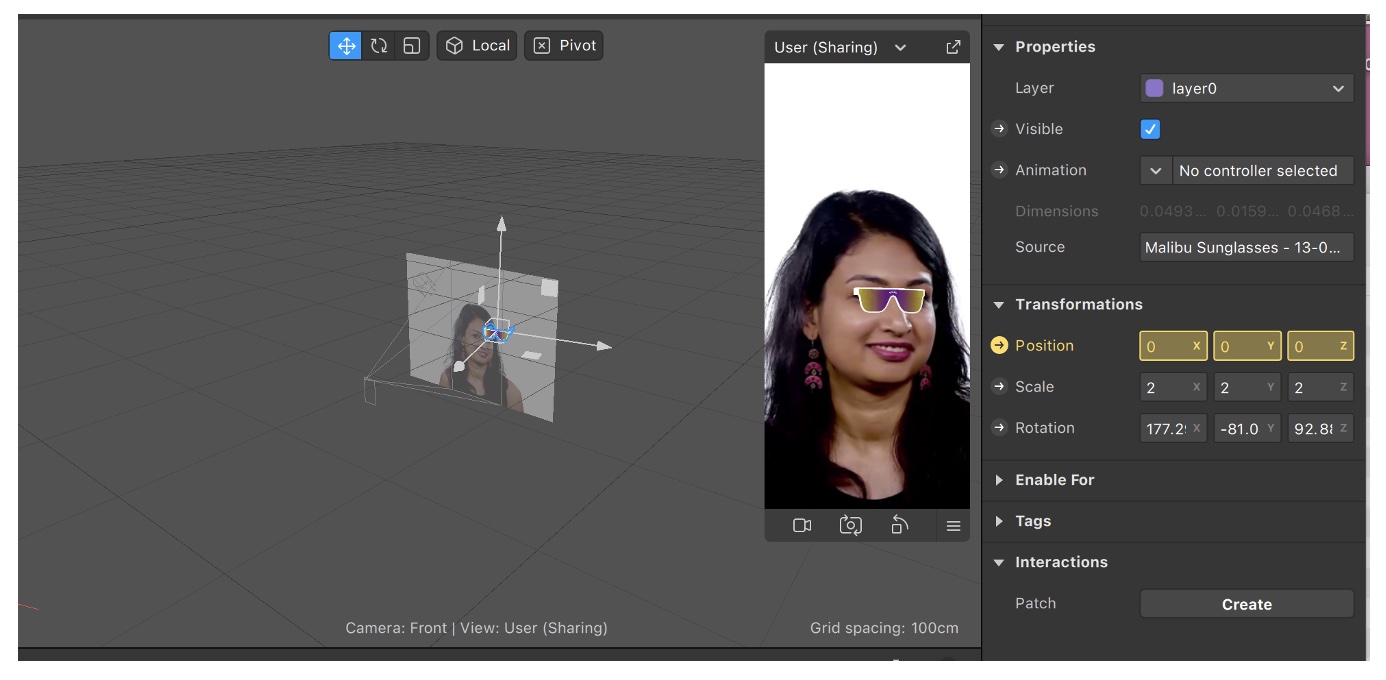Screen dimensions: 1386x680
Task: Click the Create patch button
Action: click(1247, 604)
